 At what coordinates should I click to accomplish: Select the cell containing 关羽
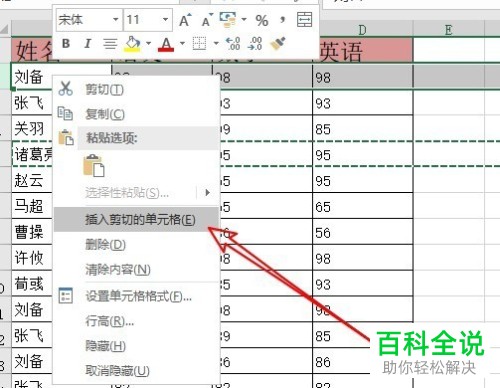tap(32, 129)
